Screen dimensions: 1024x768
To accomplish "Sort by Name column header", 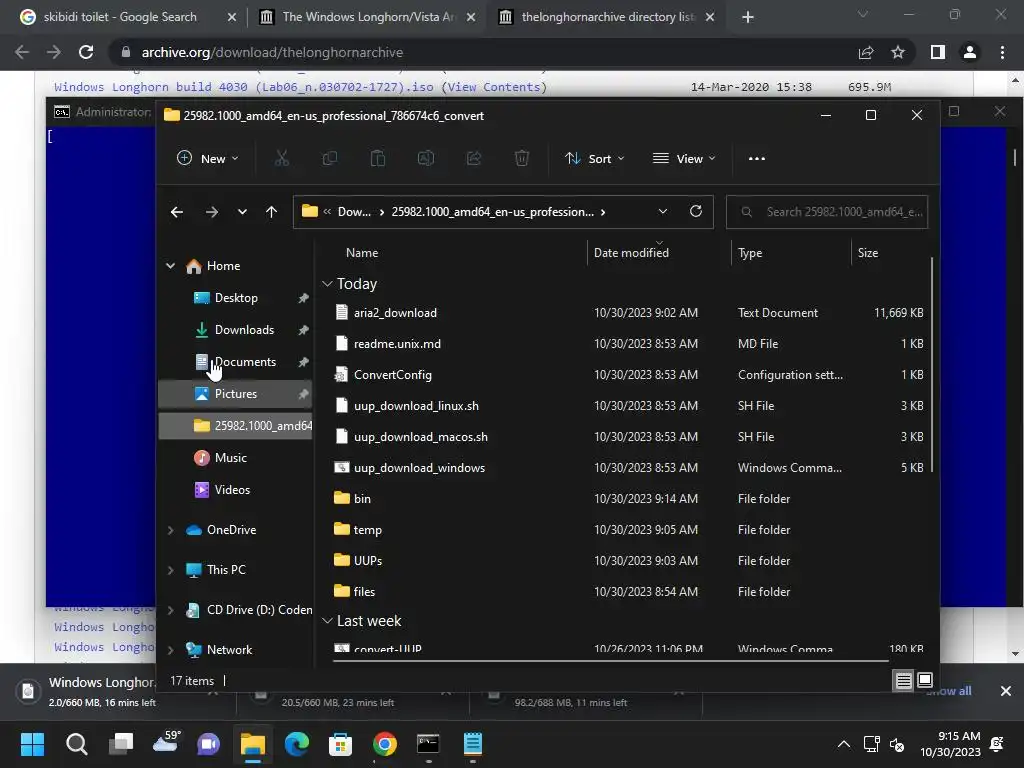I will point(362,253).
